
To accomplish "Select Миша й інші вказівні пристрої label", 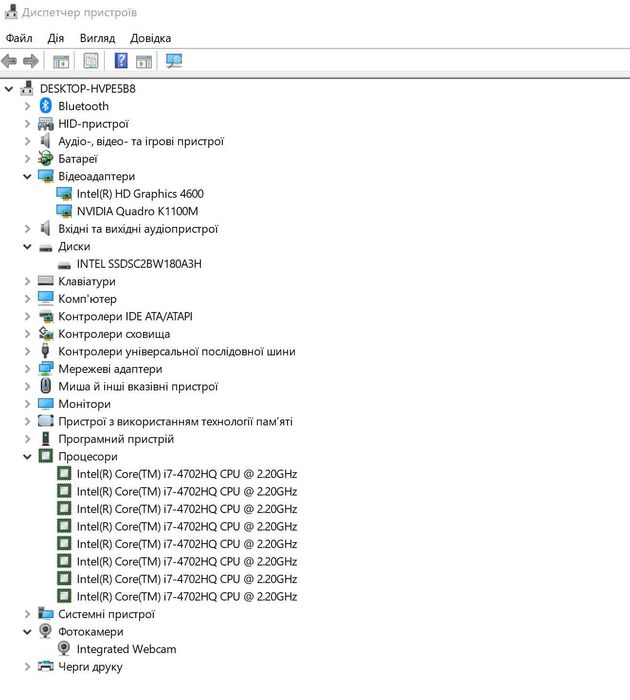I will click(138, 386).
